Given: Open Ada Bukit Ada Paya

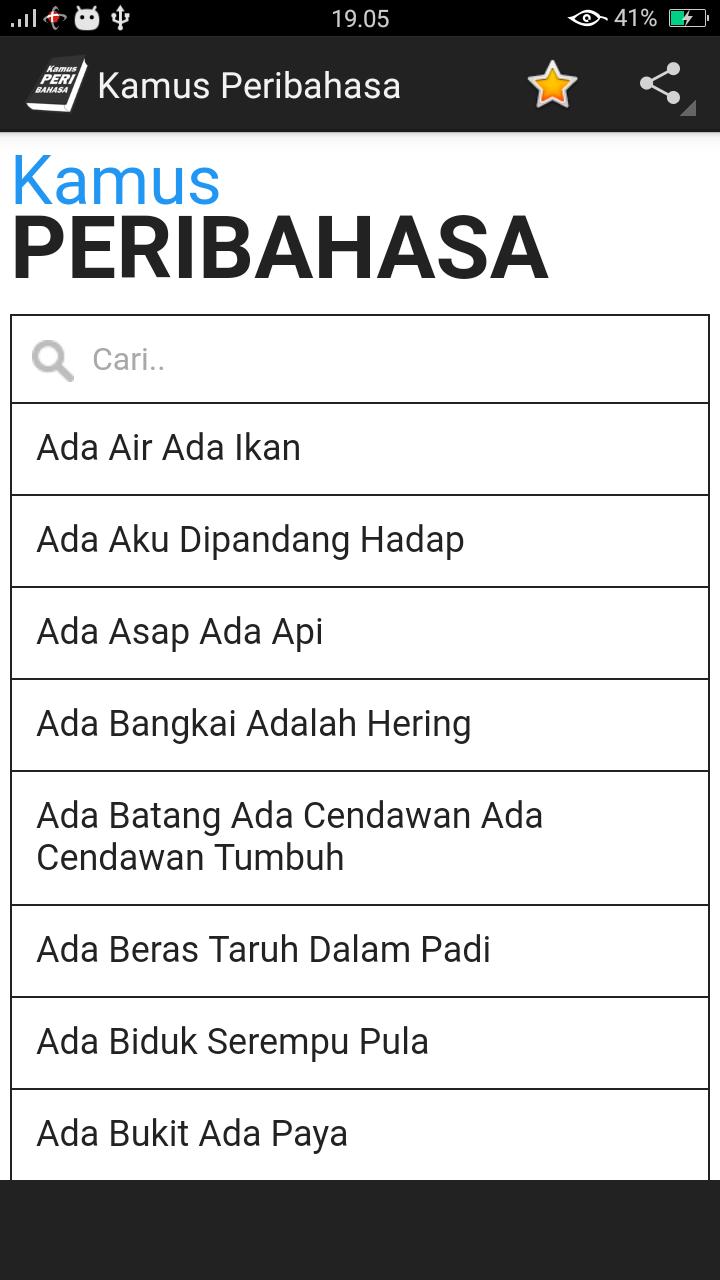Looking at the screenshot, I should [360, 1135].
